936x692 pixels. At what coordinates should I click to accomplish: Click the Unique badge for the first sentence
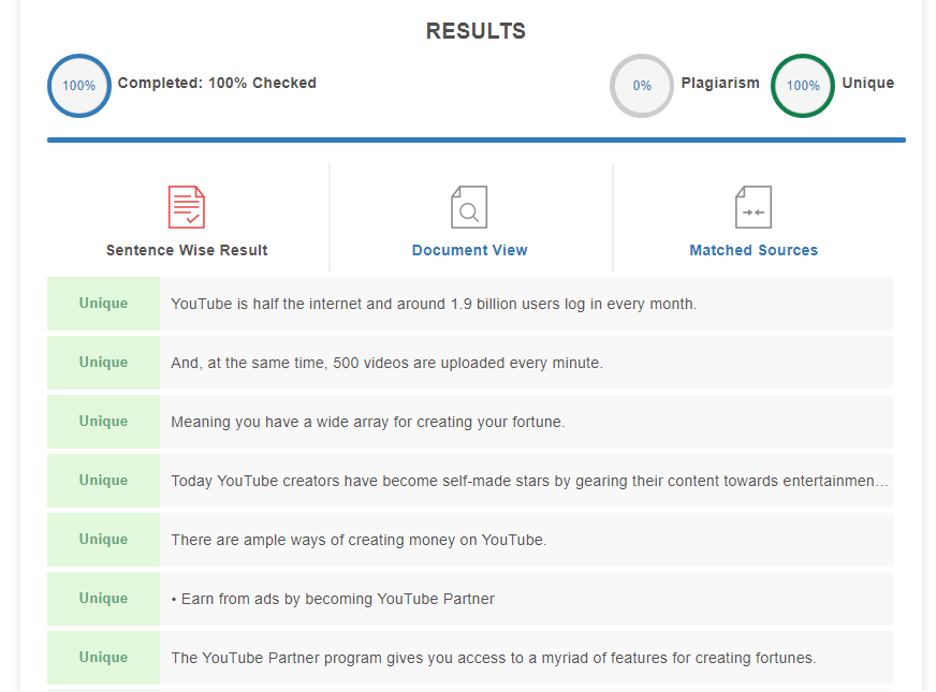click(103, 304)
